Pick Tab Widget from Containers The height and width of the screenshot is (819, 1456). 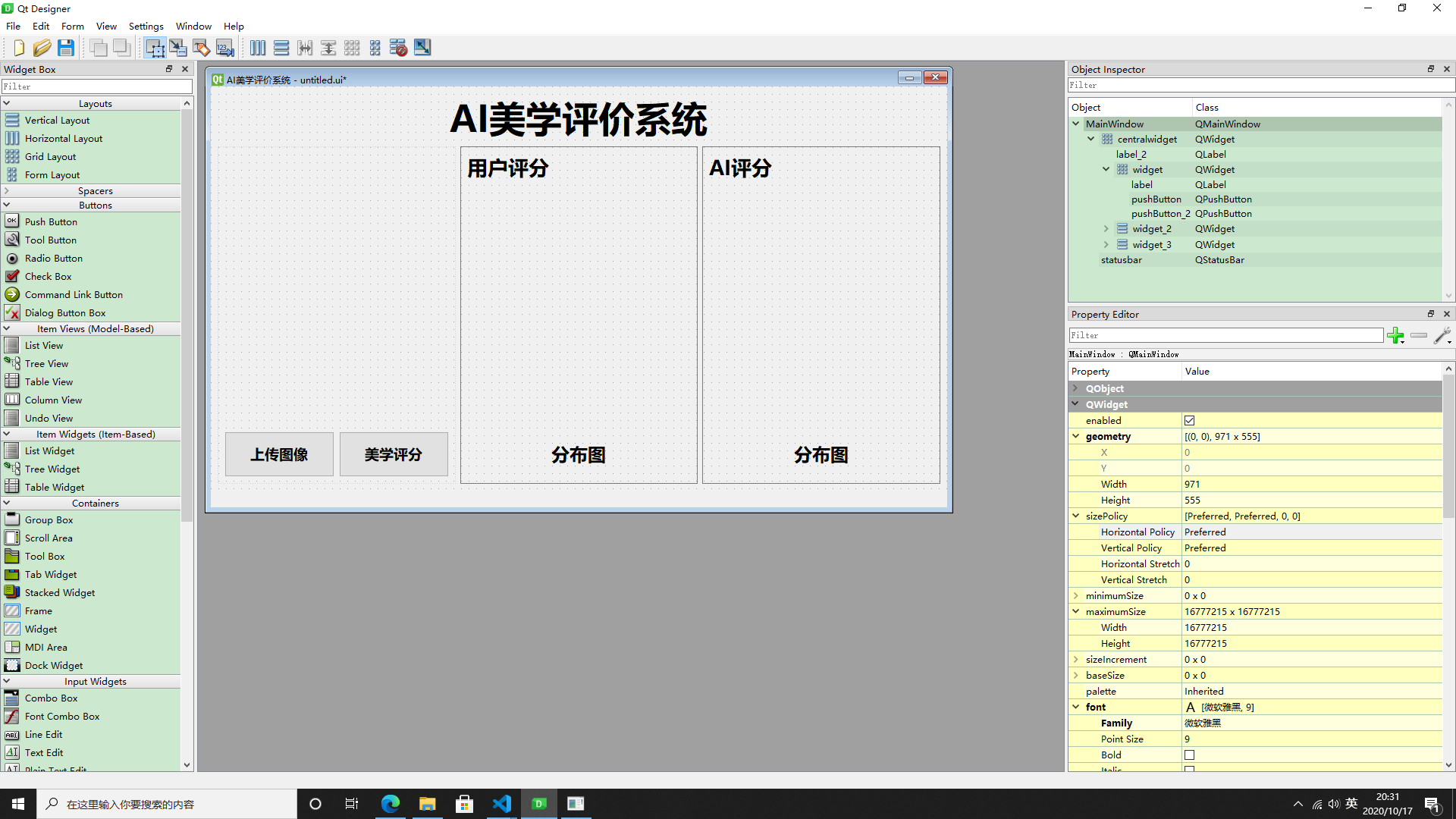(x=50, y=574)
